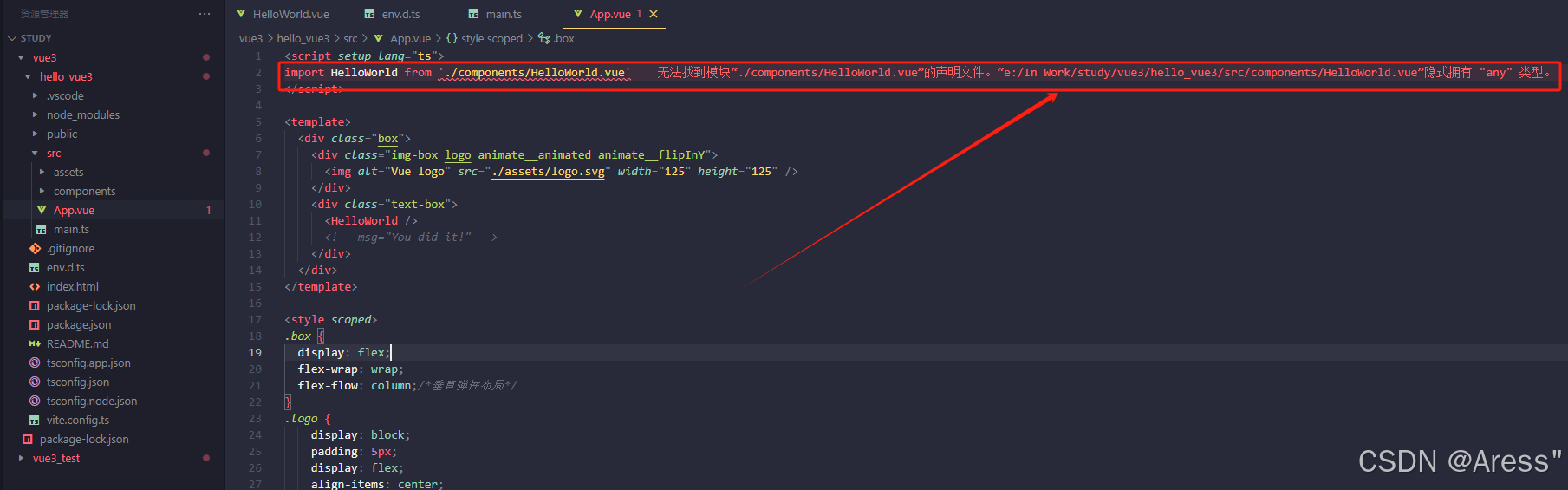Open package-lock.json listed right above package.json
Screen dimensions: 1568x490
[90, 305]
